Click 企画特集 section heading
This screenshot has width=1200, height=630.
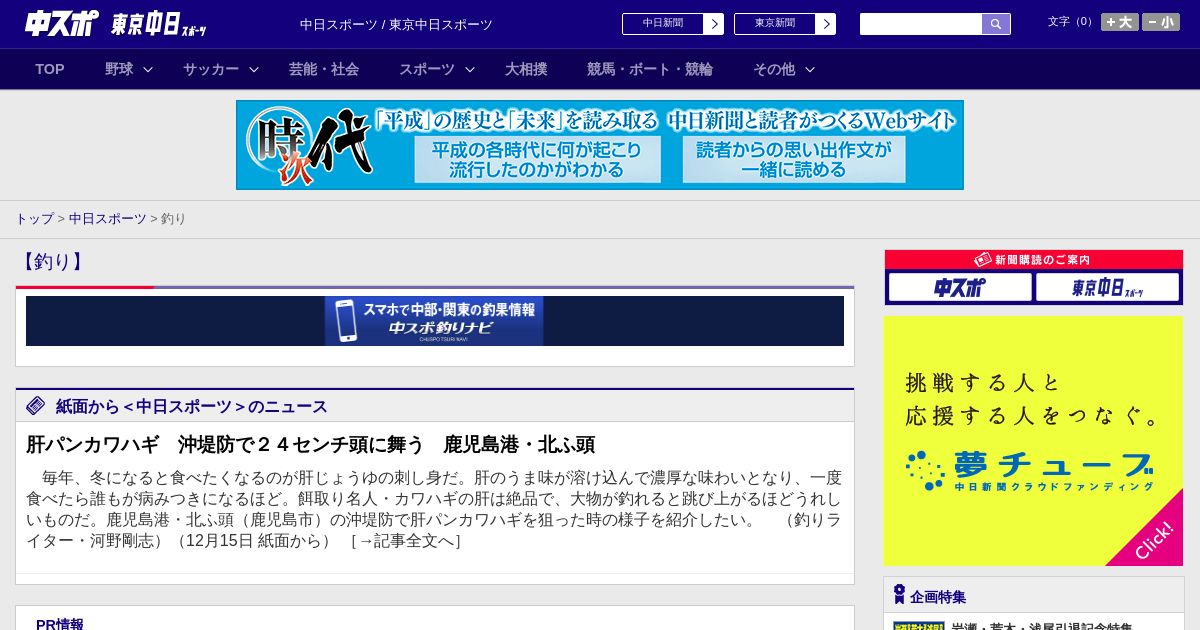coord(938,597)
